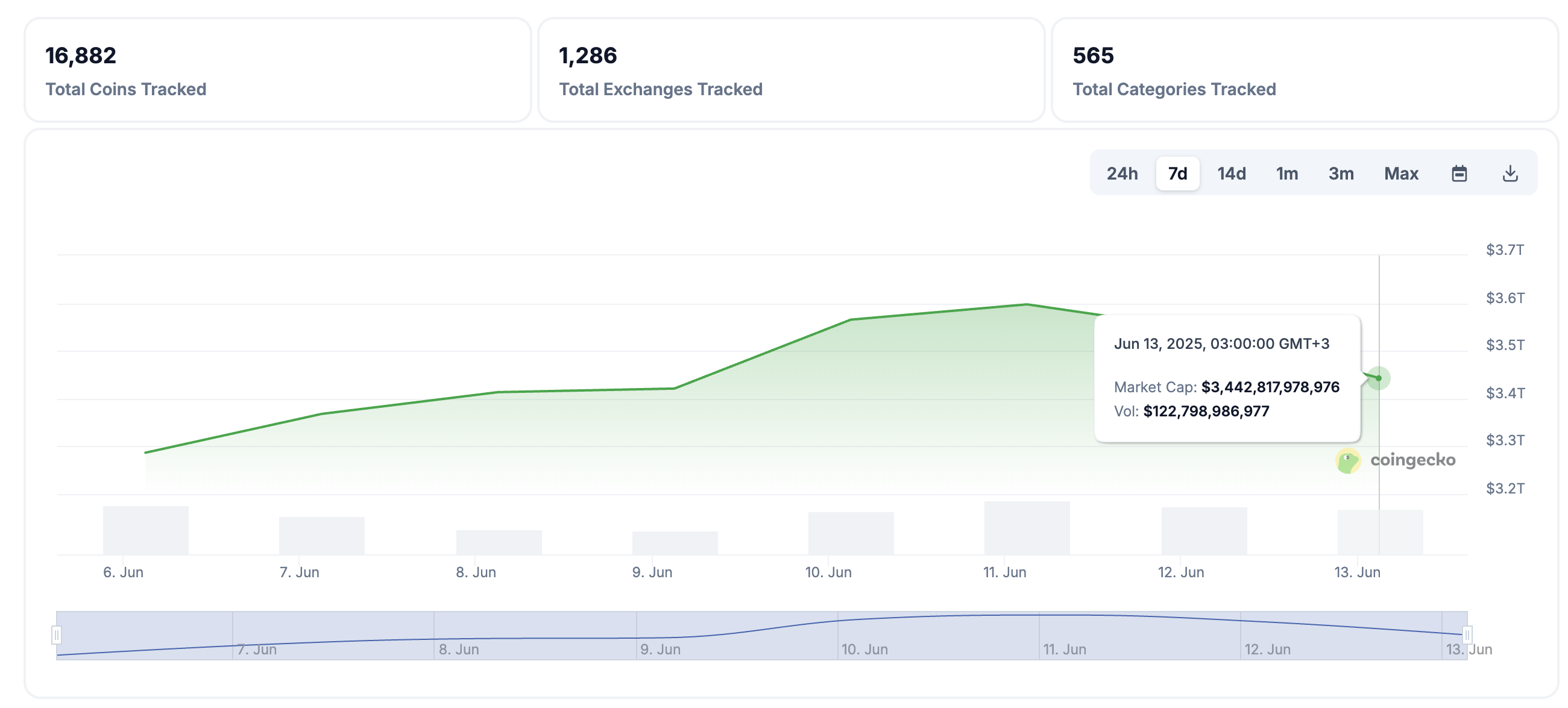Show the Max time range
The width and height of the screenshot is (1568, 708).
point(1401,174)
